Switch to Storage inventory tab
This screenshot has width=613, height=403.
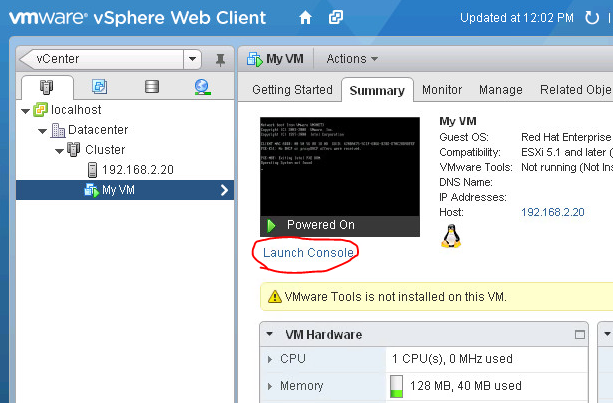click(152, 86)
